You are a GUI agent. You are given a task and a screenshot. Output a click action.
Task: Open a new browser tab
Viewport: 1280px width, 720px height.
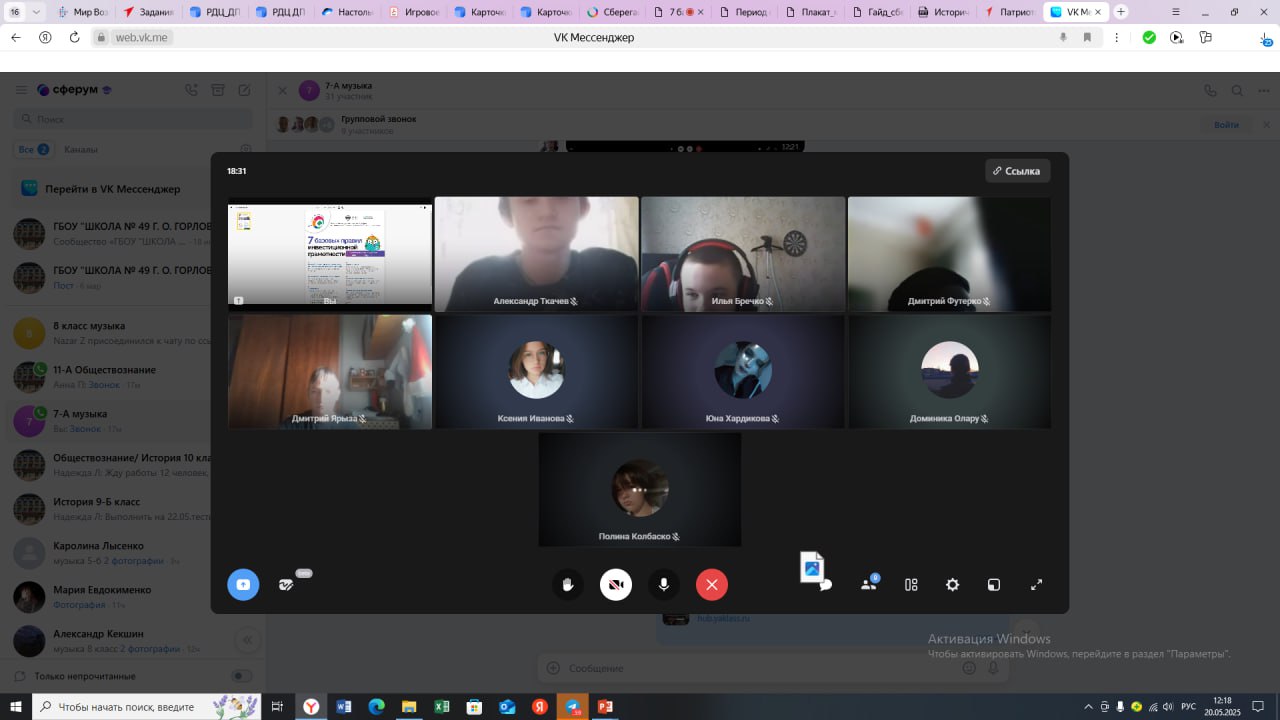1121,12
